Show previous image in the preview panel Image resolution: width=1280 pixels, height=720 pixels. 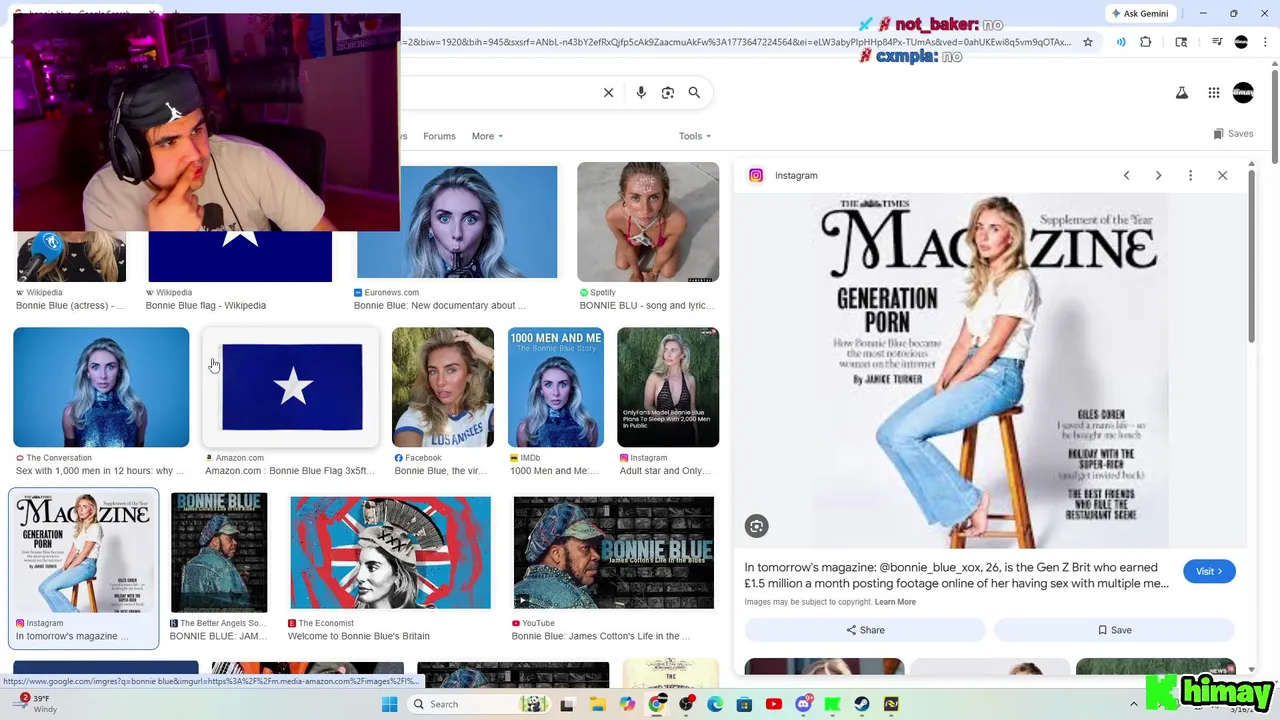point(1126,176)
